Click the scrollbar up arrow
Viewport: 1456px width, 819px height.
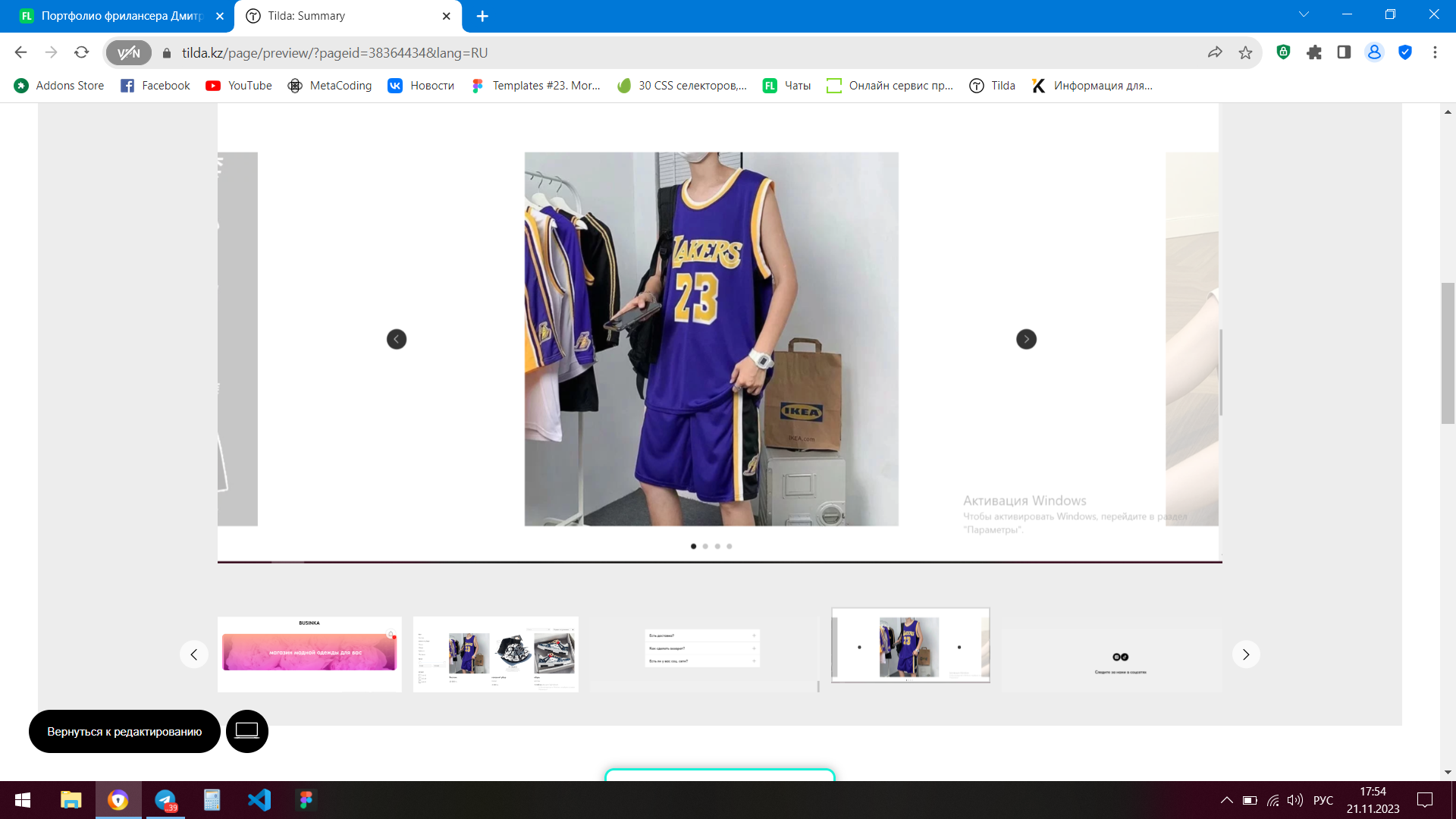[1448, 111]
